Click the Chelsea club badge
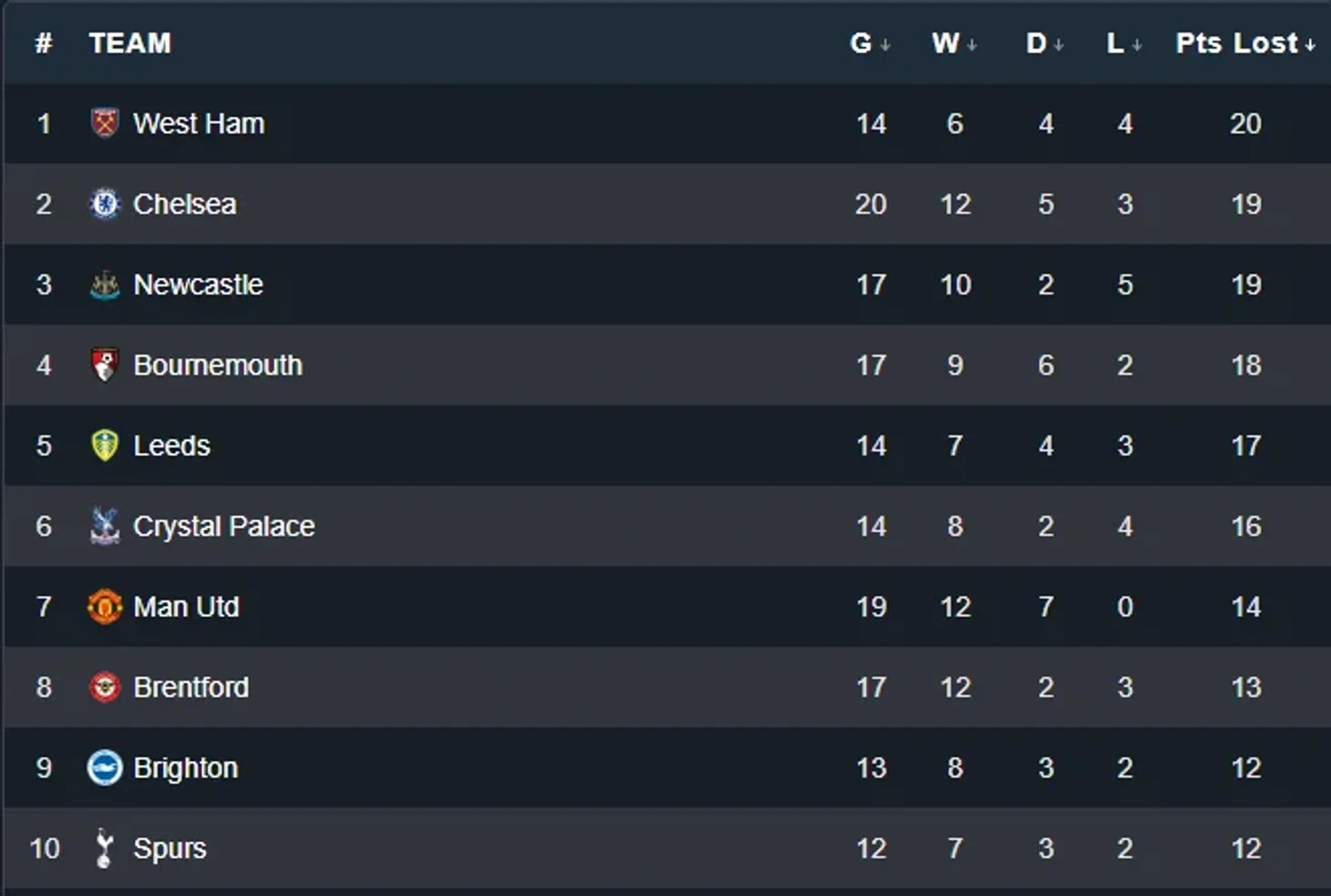 [x=105, y=203]
